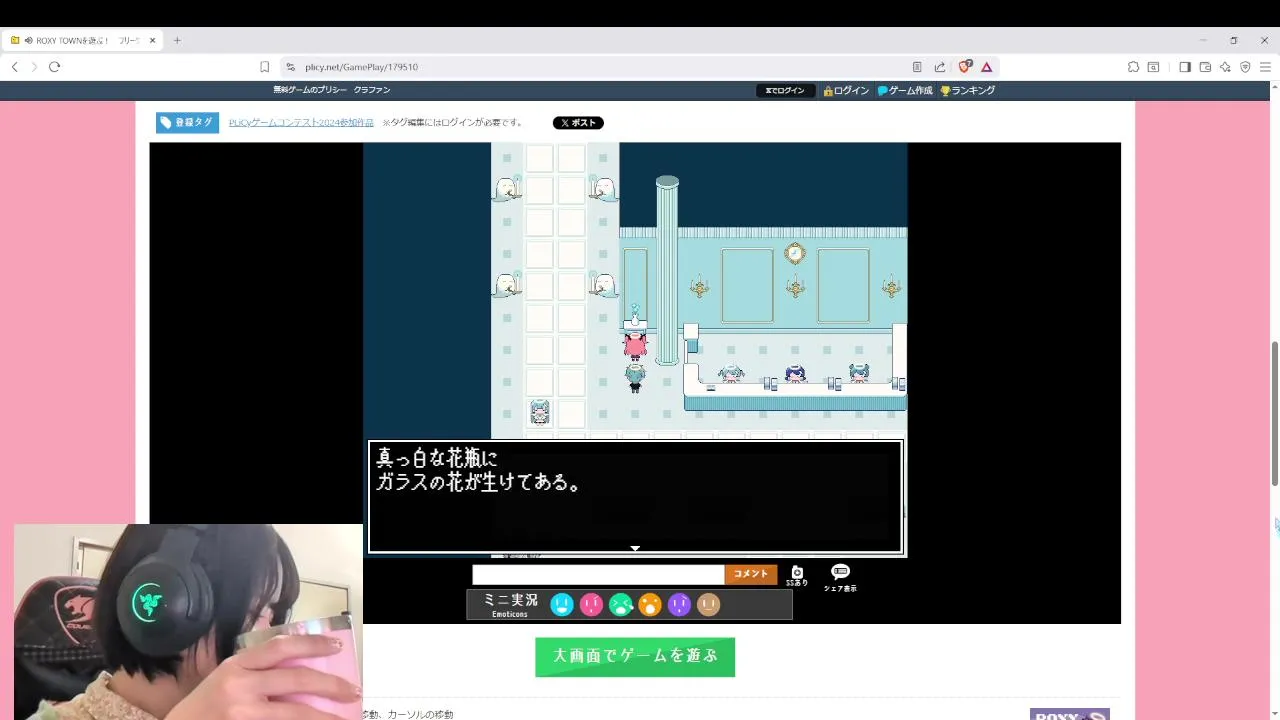
Task: Click the browser back arrow
Action: pyautogui.click(x=14, y=67)
